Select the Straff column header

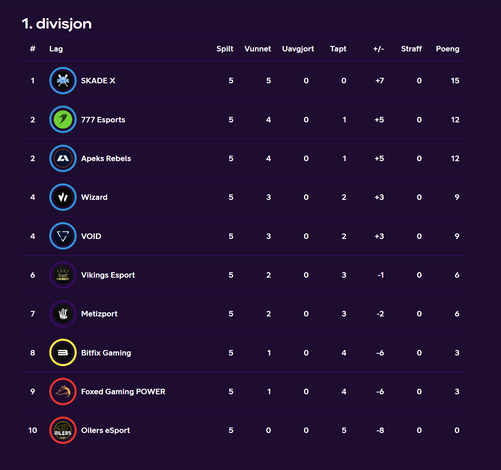[x=411, y=49]
